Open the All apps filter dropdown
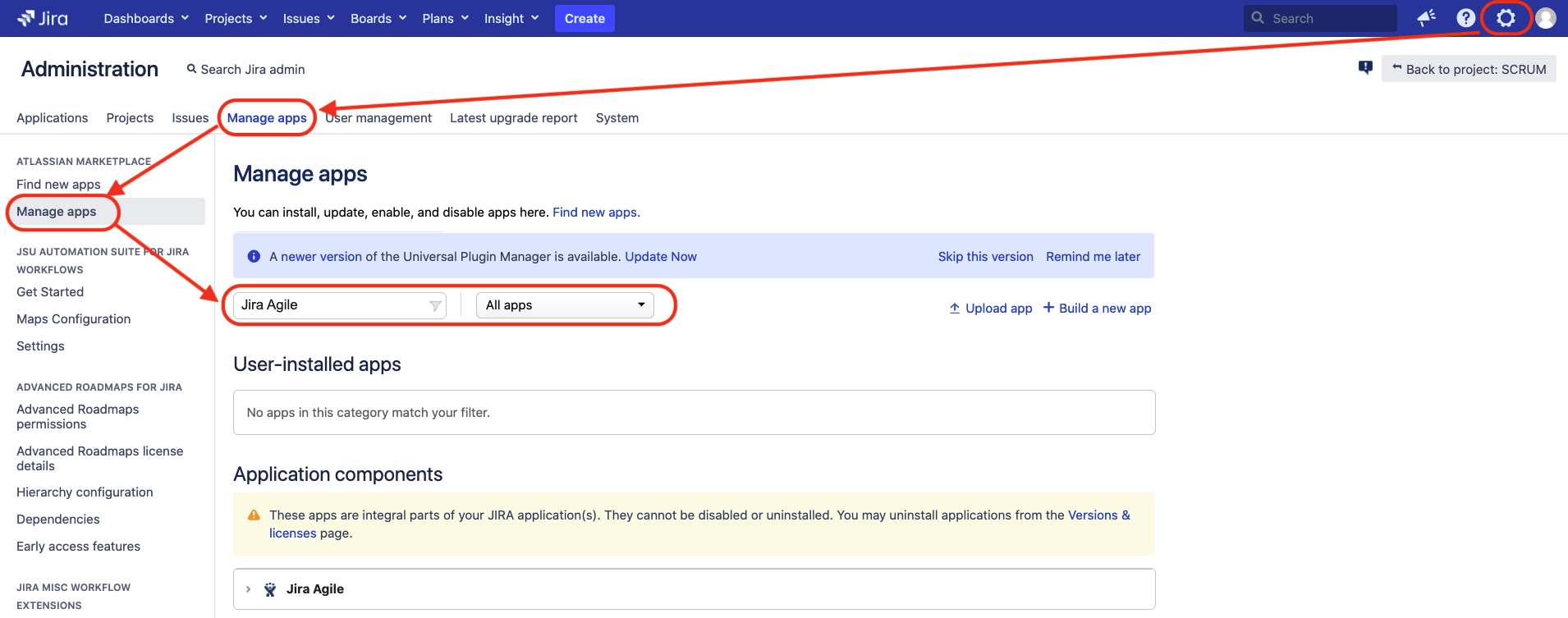 pyautogui.click(x=565, y=305)
